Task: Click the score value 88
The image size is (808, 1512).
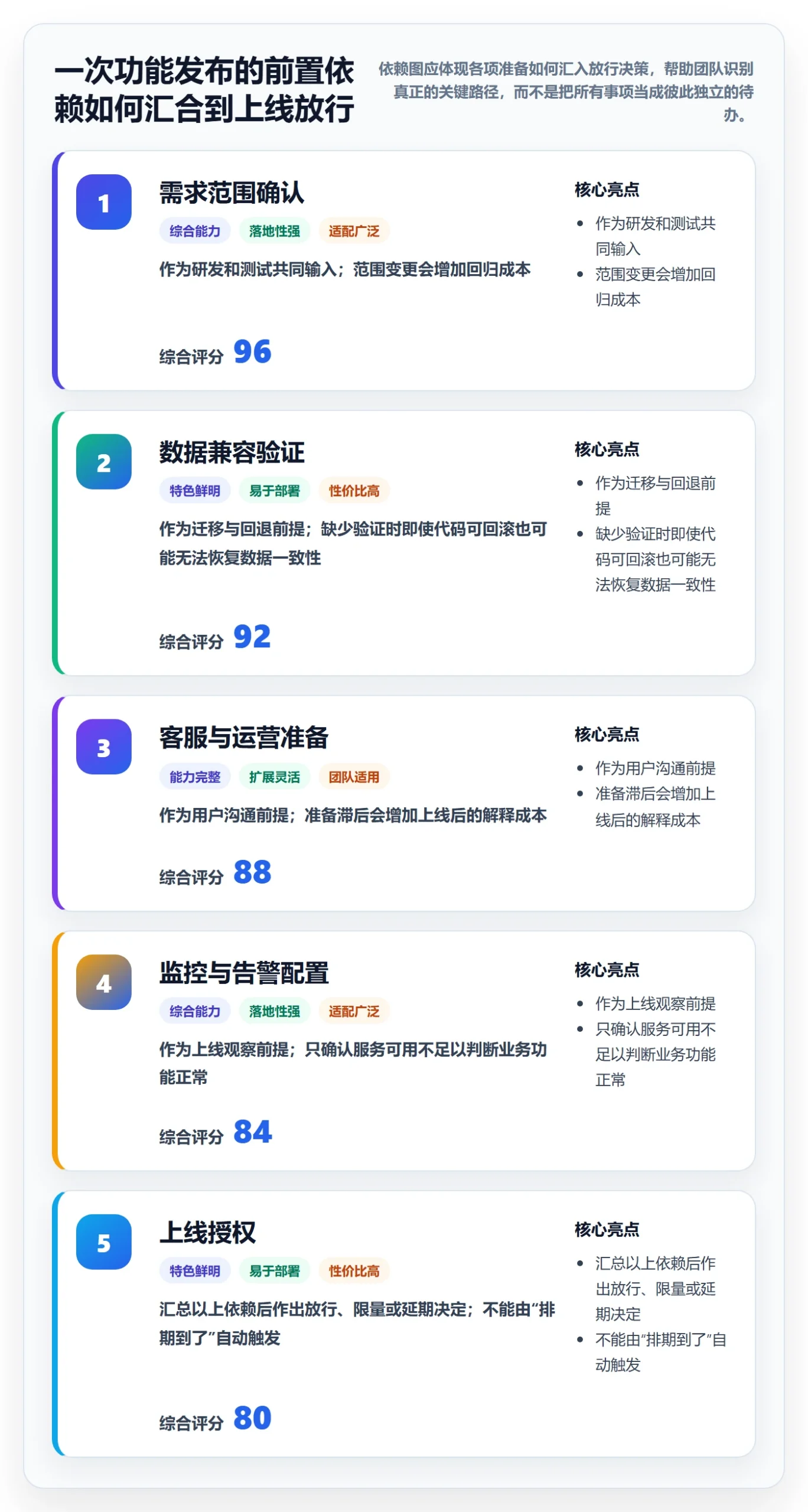Action: coord(252,872)
